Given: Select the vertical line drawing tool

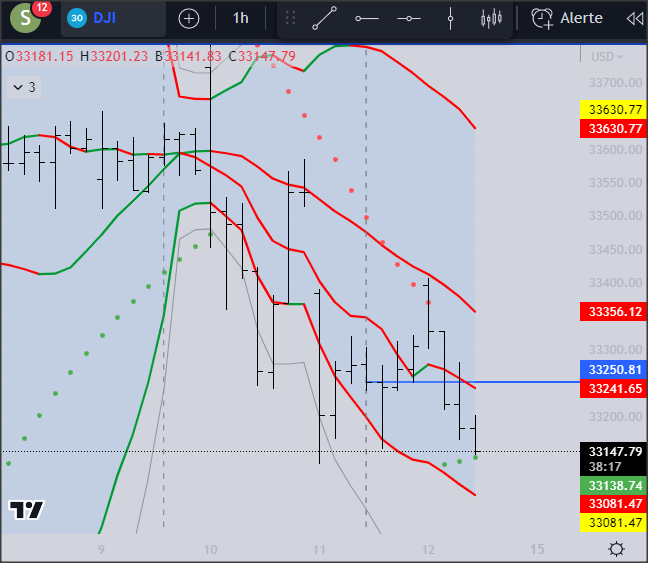Looking at the screenshot, I should click(450, 19).
